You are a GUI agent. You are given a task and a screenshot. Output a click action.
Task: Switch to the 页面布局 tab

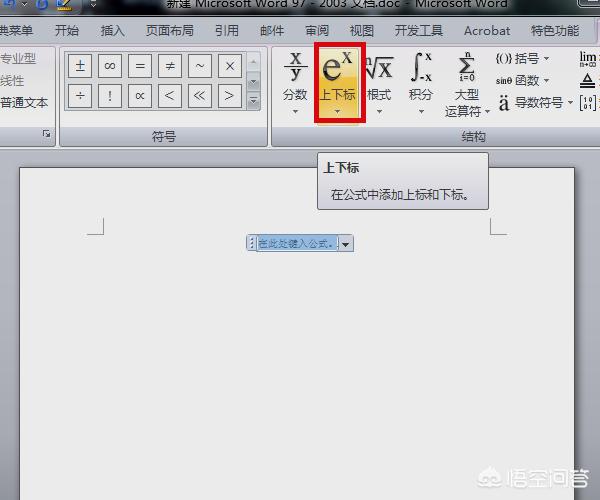click(x=170, y=30)
